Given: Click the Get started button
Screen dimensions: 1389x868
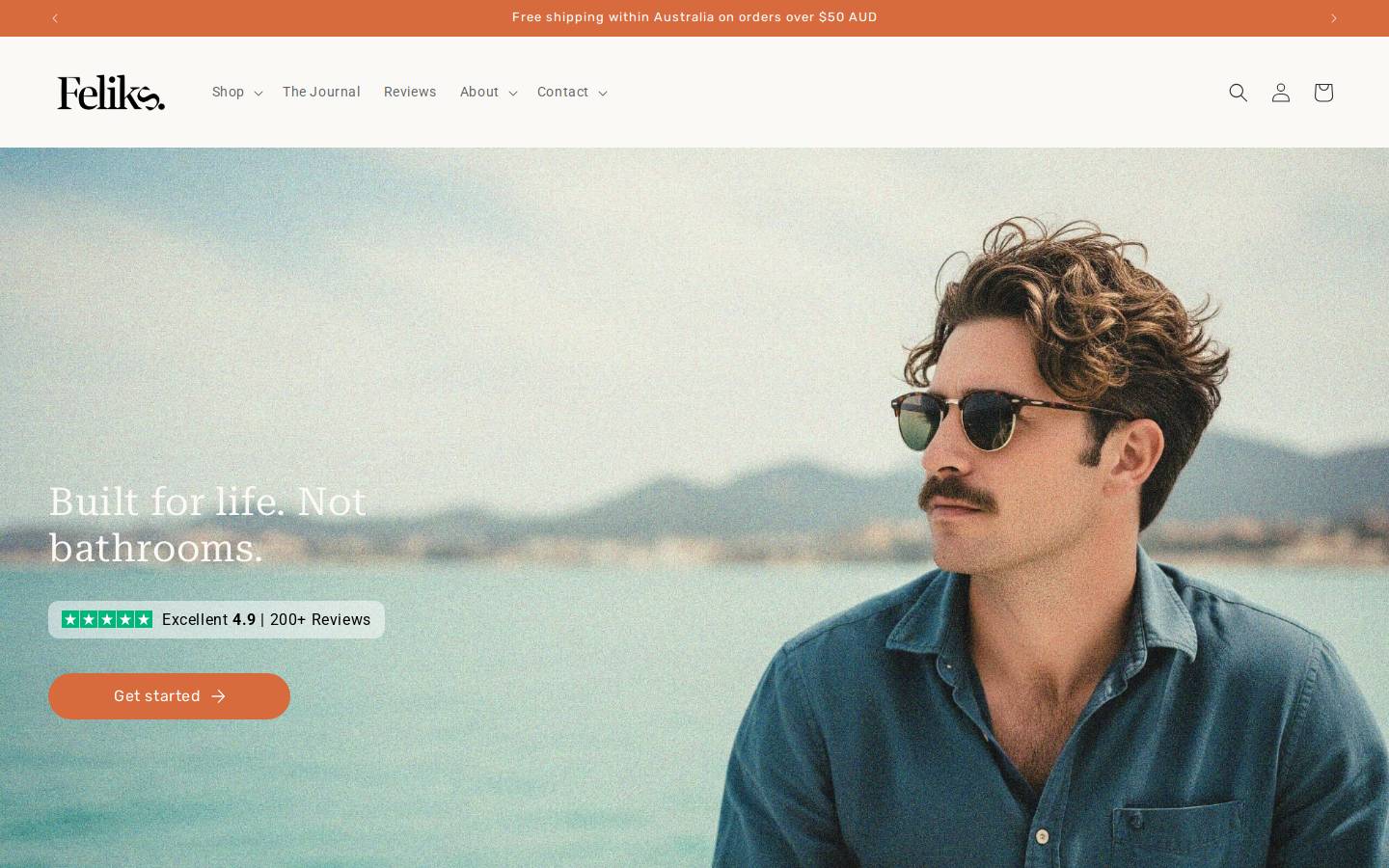Looking at the screenshot, I should [x=169, y=696].
